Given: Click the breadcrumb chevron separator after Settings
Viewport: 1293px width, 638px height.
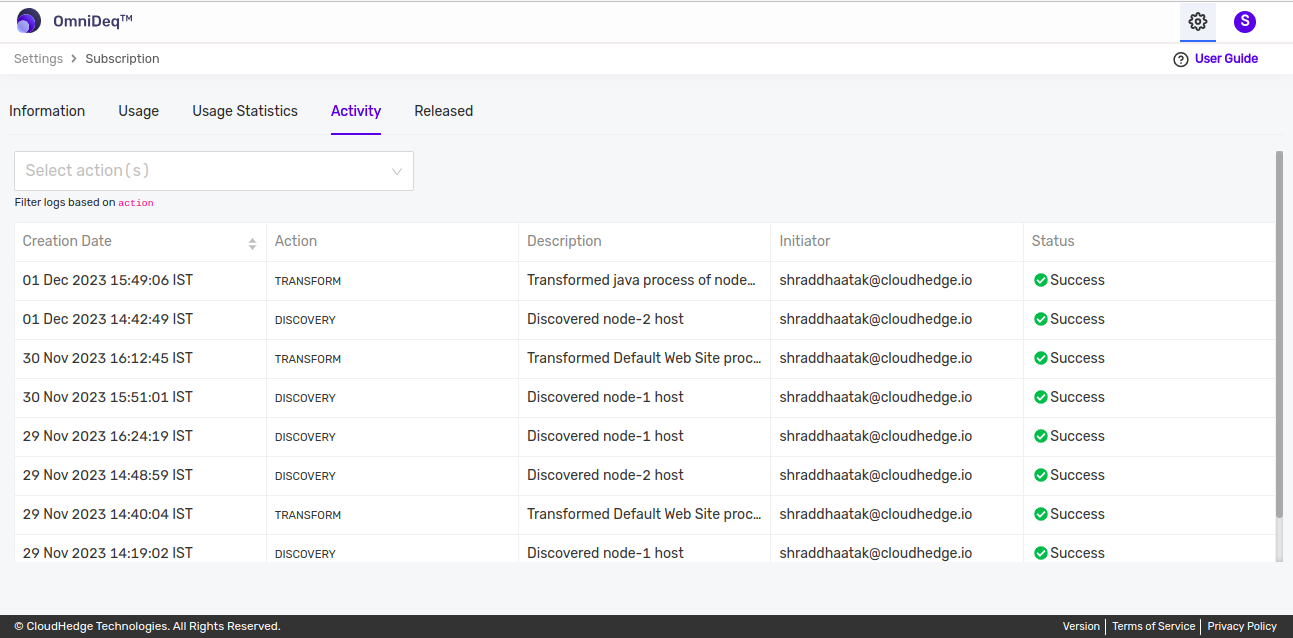Looking at the screenshot, I should [x=74, y=59].
